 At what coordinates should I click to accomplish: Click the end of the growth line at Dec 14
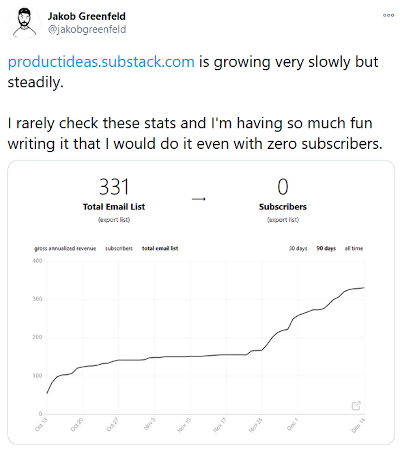[364, 287]
